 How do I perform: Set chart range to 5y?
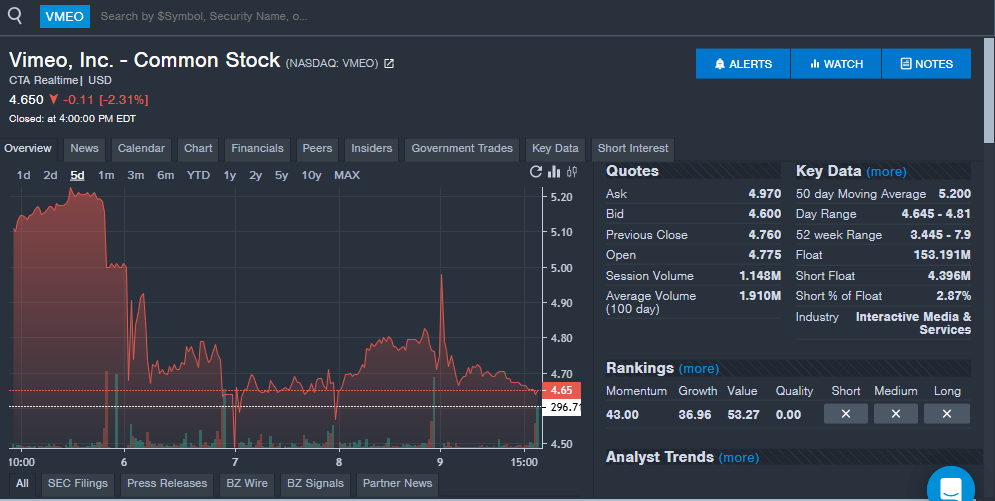point(282,175)
